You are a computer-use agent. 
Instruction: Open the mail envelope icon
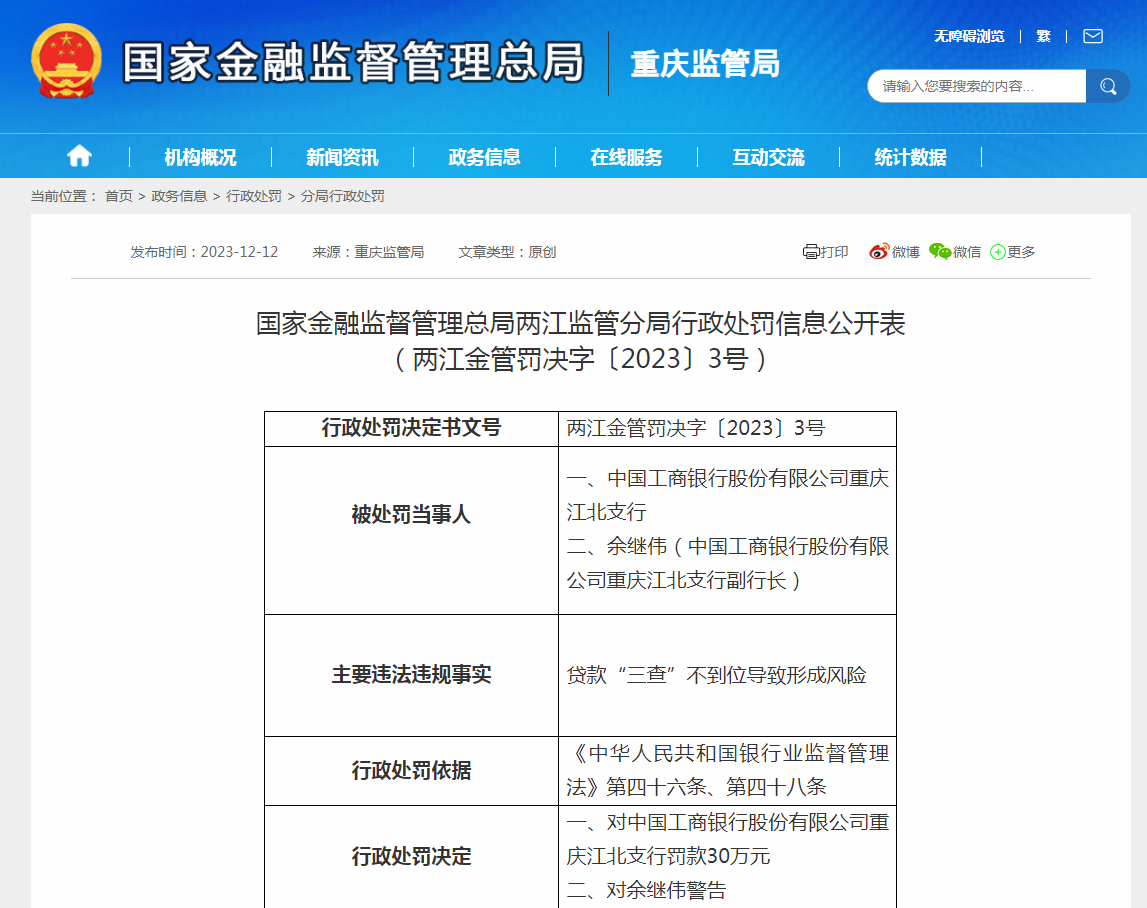pyautogui.click(x=1093, y=37)
